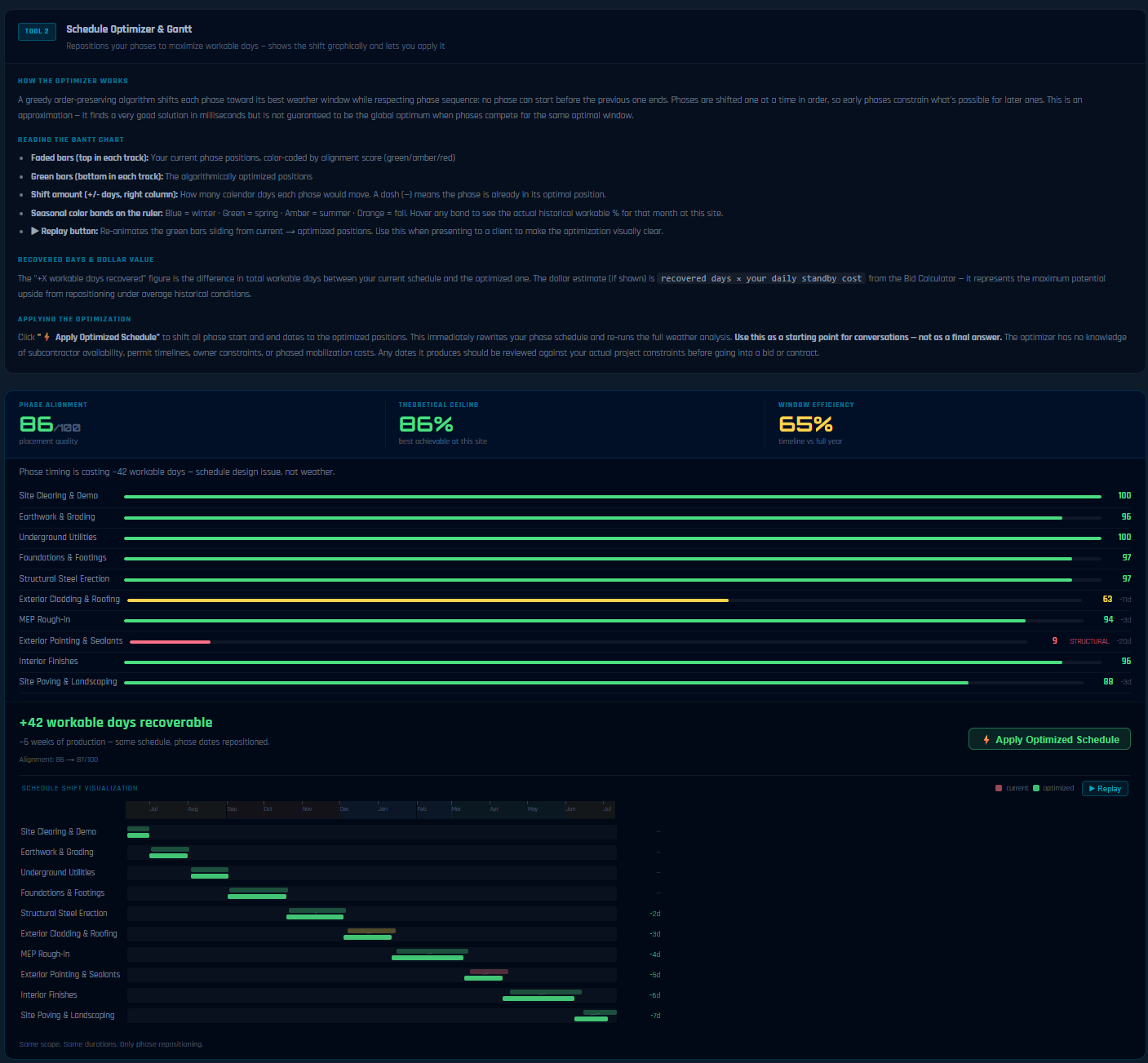Click the red current bar for Exterior Painting
1148x1063 pixels.
point(489,972)
